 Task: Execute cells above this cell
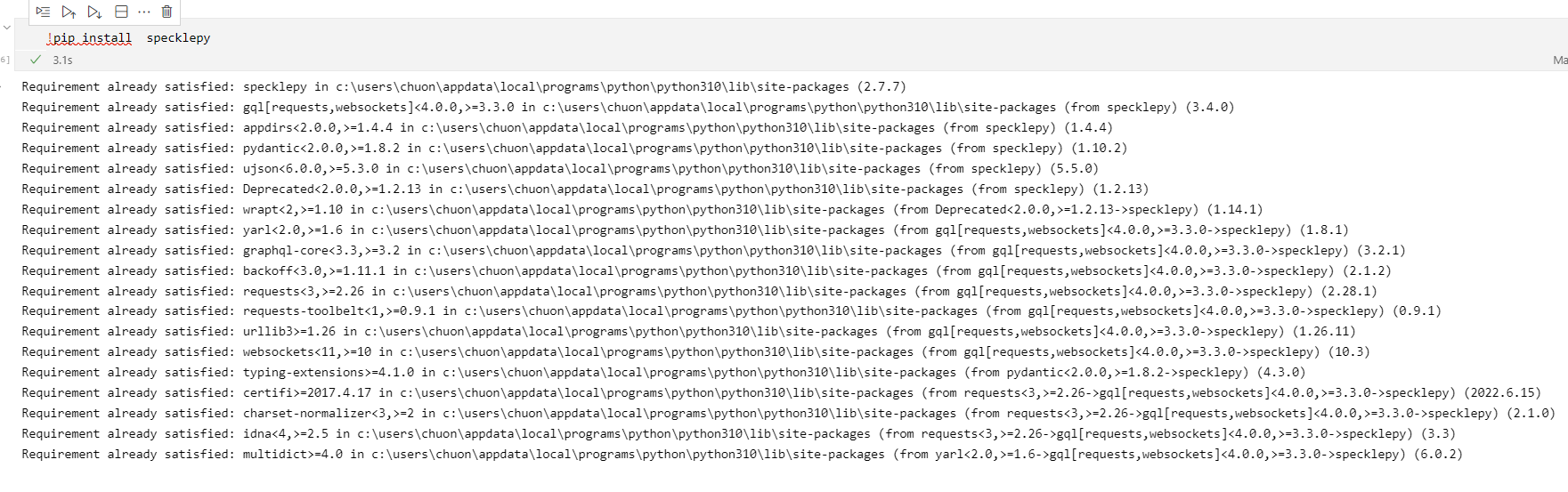(x=69, y=12)
